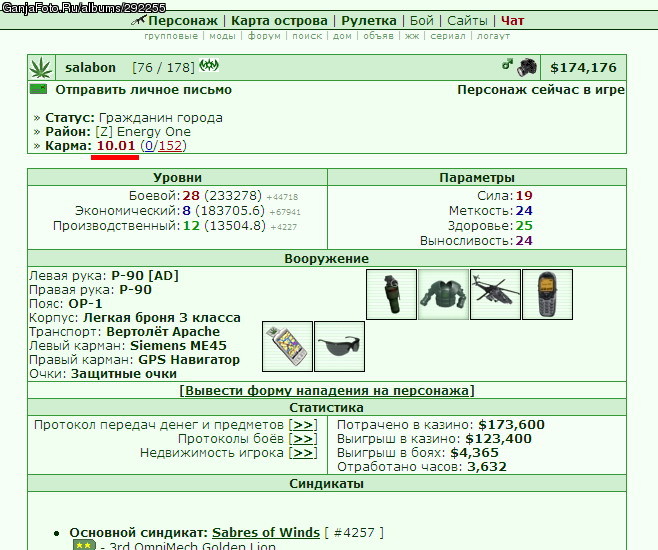This screenshot has width=658, height=550.
Task: Open сериал submenu link
Action: [448, 36]
